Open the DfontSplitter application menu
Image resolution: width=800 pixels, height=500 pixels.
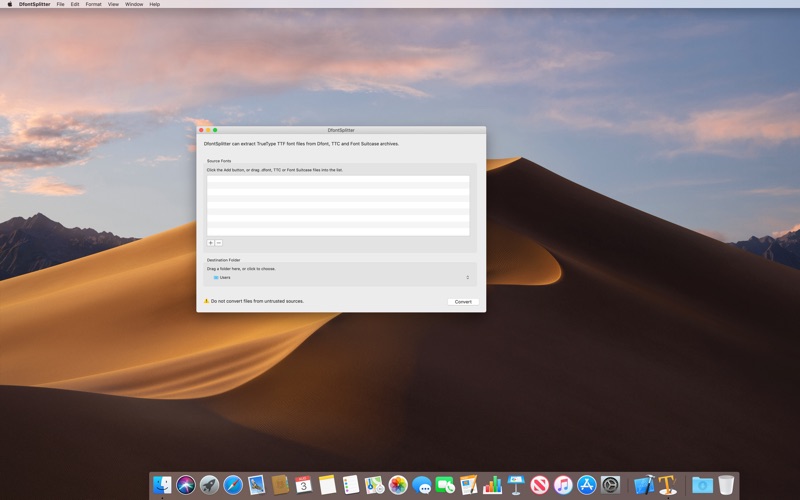35,4
